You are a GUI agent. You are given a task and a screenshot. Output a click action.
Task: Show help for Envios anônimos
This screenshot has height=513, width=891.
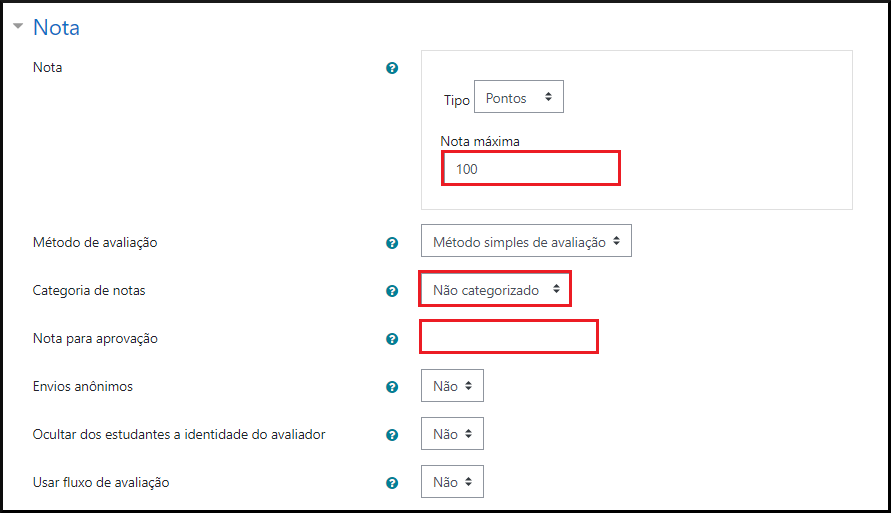pos(392,387)
